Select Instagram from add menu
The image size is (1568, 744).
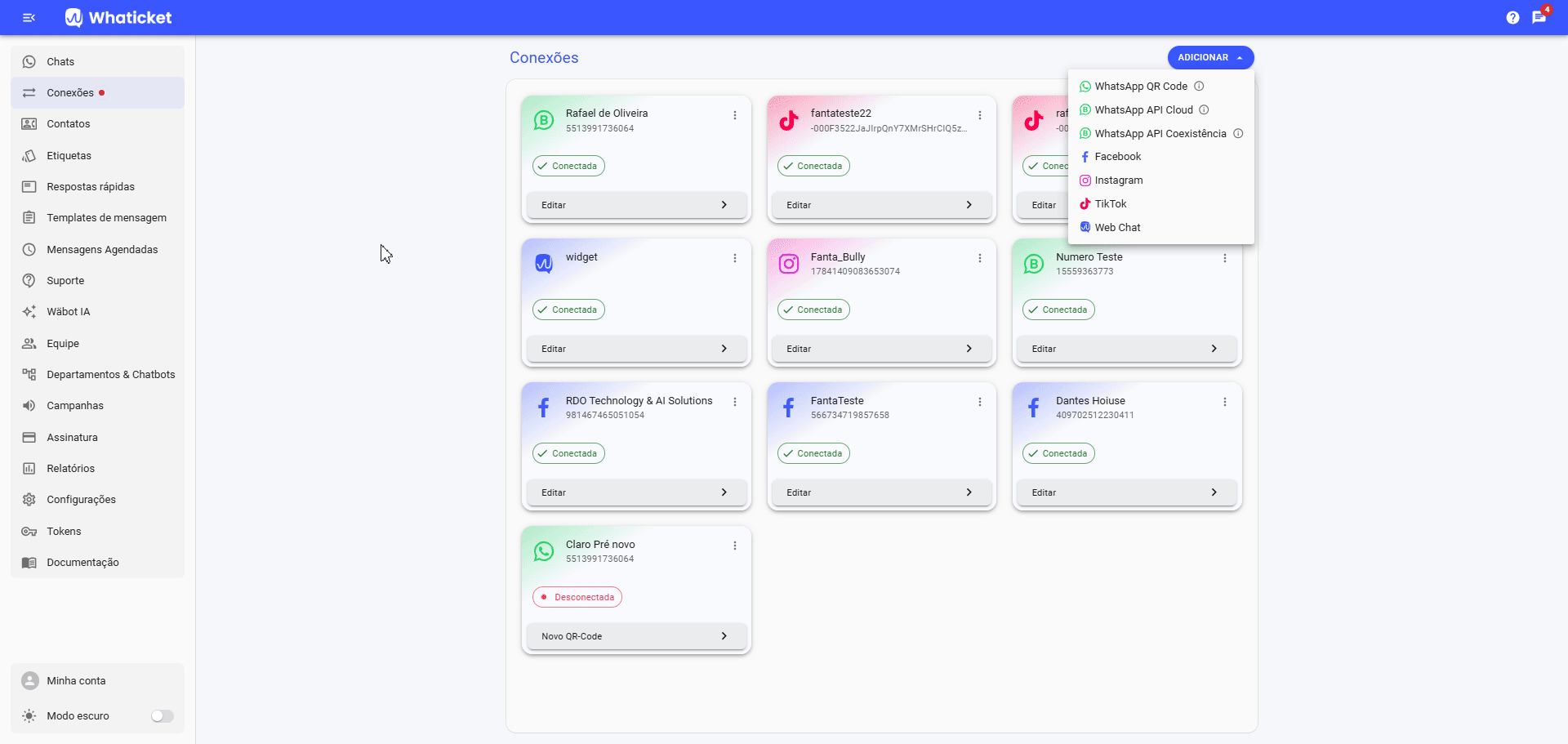(x=1160, y=180)
